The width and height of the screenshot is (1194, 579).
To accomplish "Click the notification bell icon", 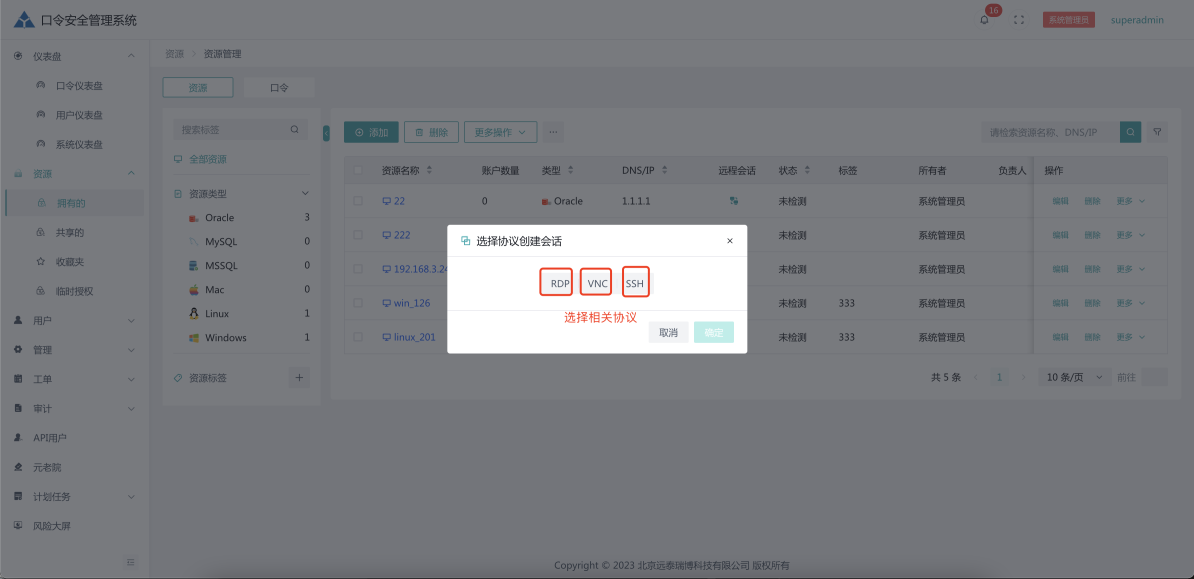I will coord(984,20).
